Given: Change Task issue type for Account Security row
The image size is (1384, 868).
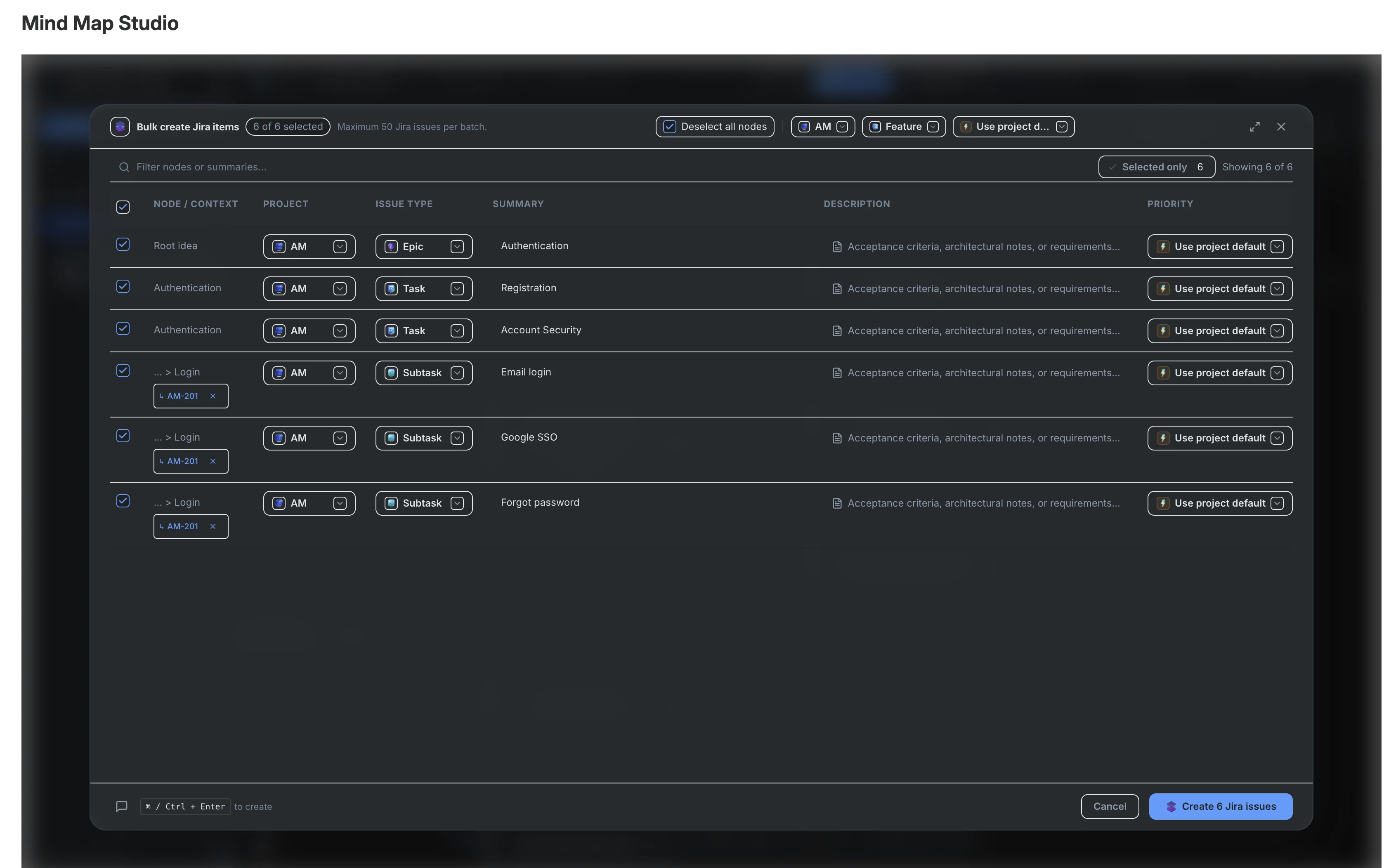Looking at the screenshot, I should click(424, 331).
